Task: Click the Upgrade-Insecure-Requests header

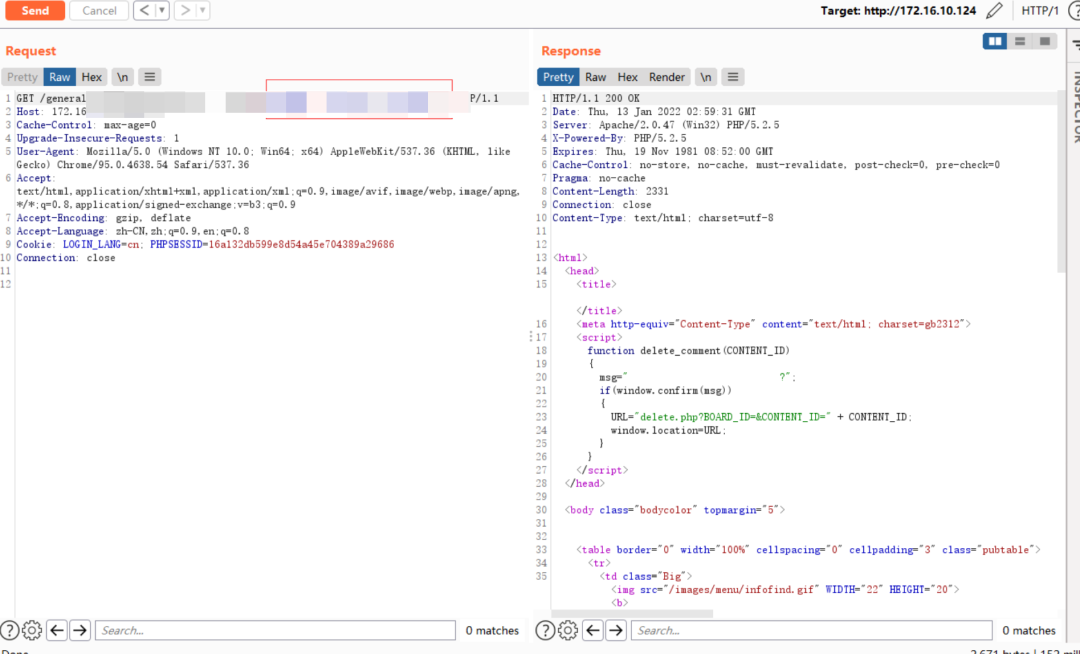Action: (98, 138)
